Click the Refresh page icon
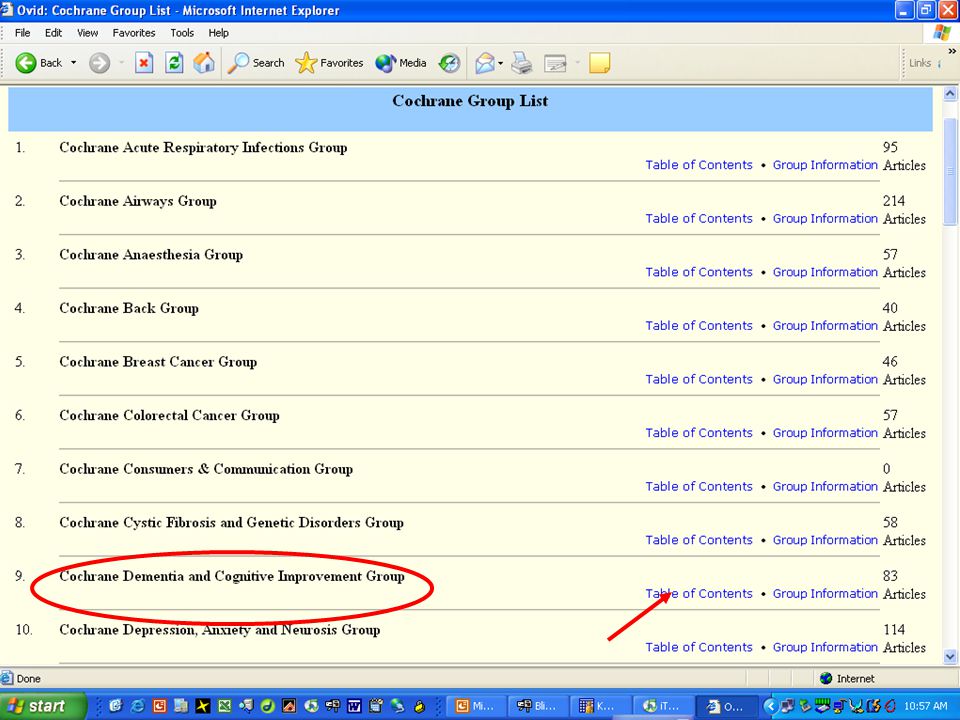This screenshot has height=720, width=960. coord(174,62)
